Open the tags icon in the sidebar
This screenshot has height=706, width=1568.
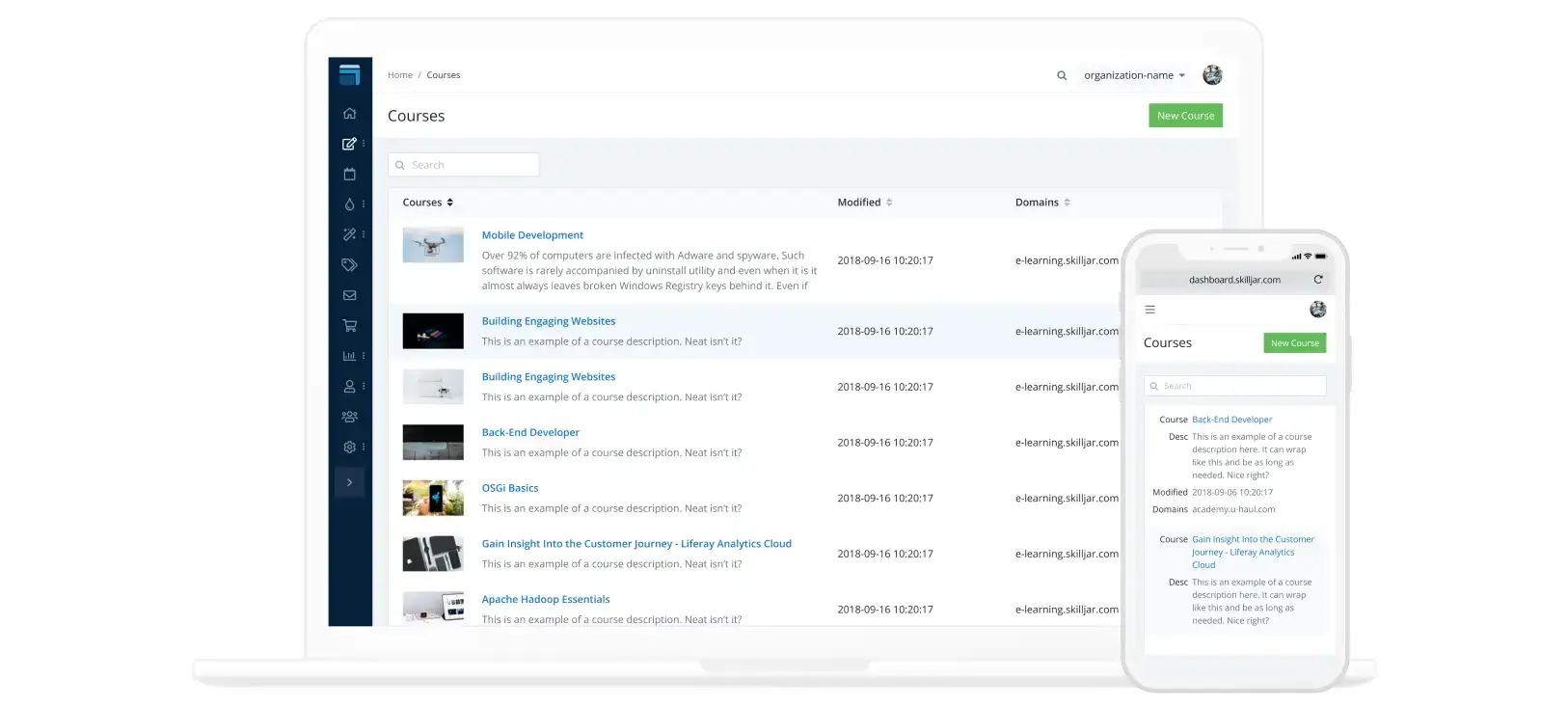pyautogui.click(x=349, y=264)
